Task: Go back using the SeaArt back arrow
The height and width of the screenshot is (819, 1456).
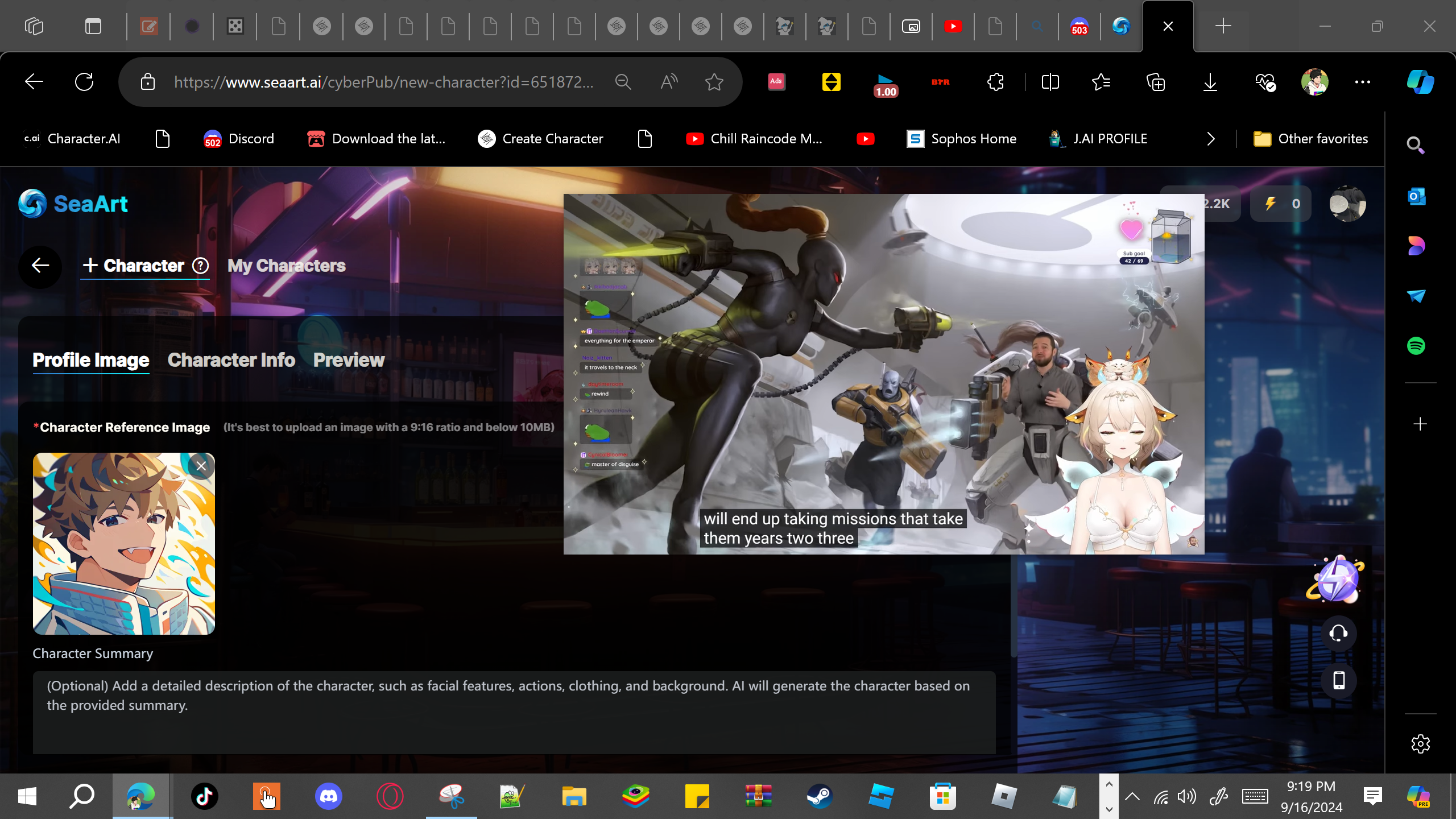Action: (x=40, y=266)
